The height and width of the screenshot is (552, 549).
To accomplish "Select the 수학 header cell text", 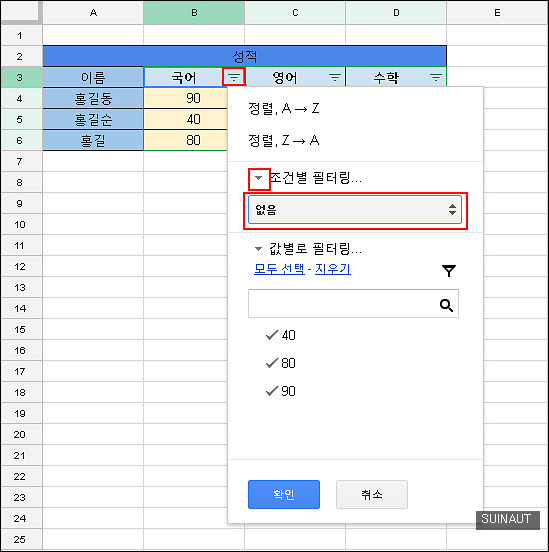I will coord(386,77).
